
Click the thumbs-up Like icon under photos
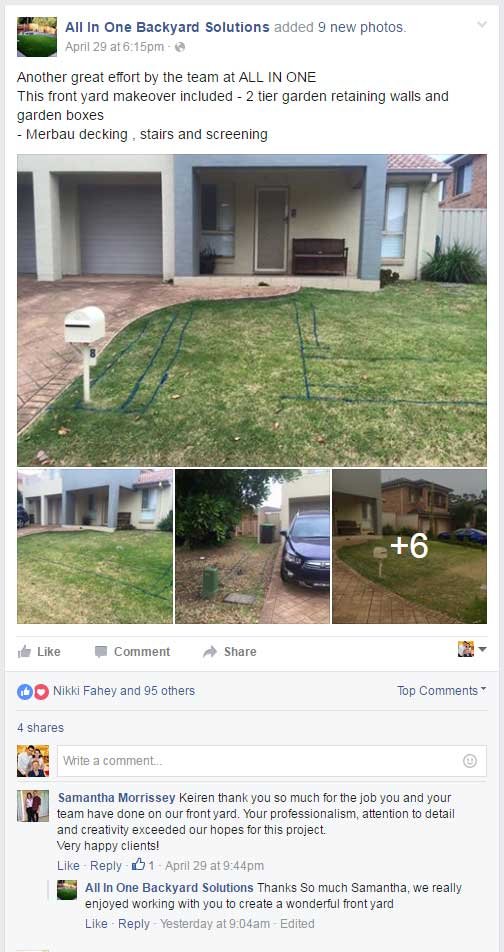pos(24,651)
